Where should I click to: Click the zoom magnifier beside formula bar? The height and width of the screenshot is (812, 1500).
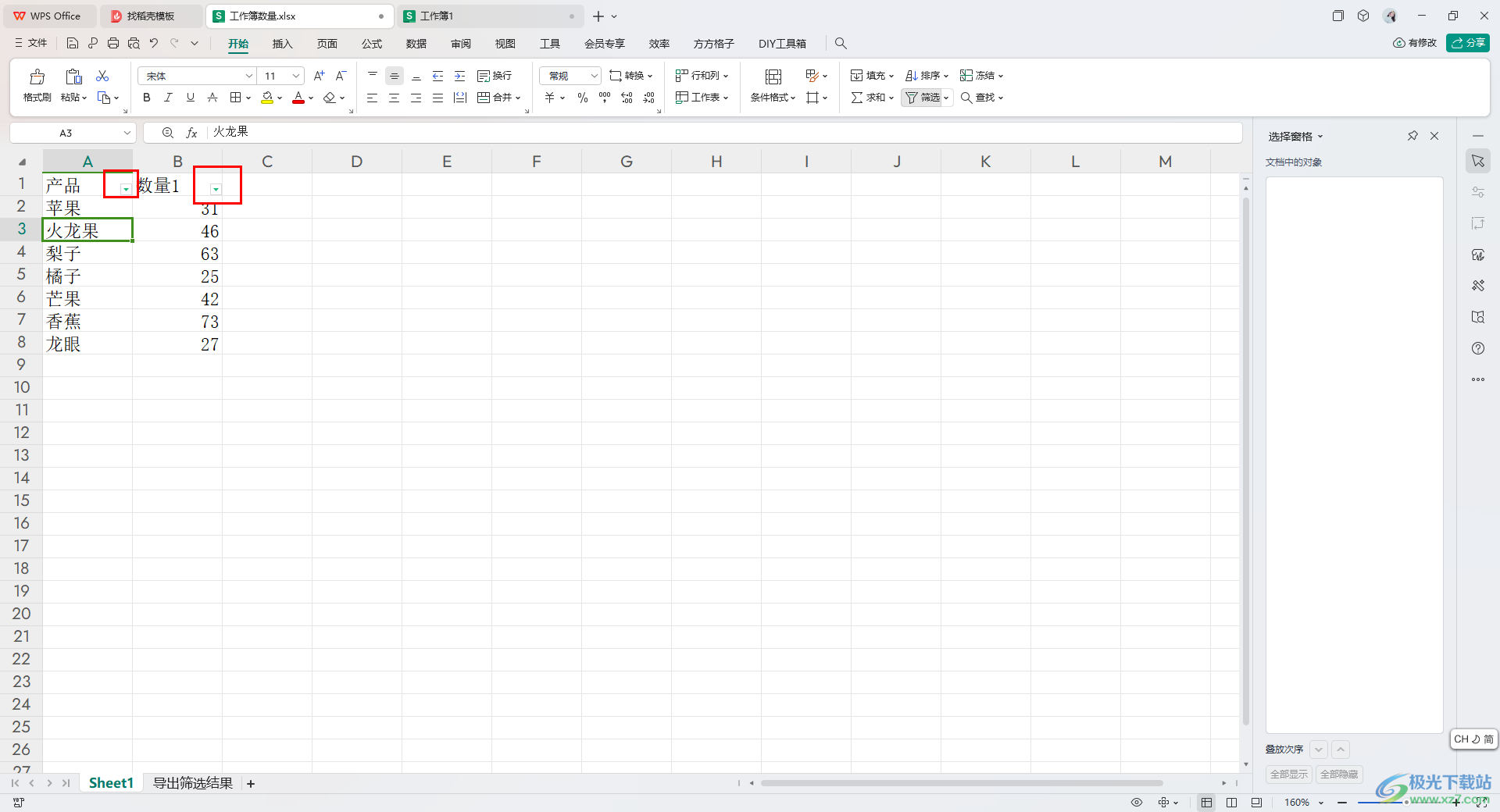pos(167,133)
